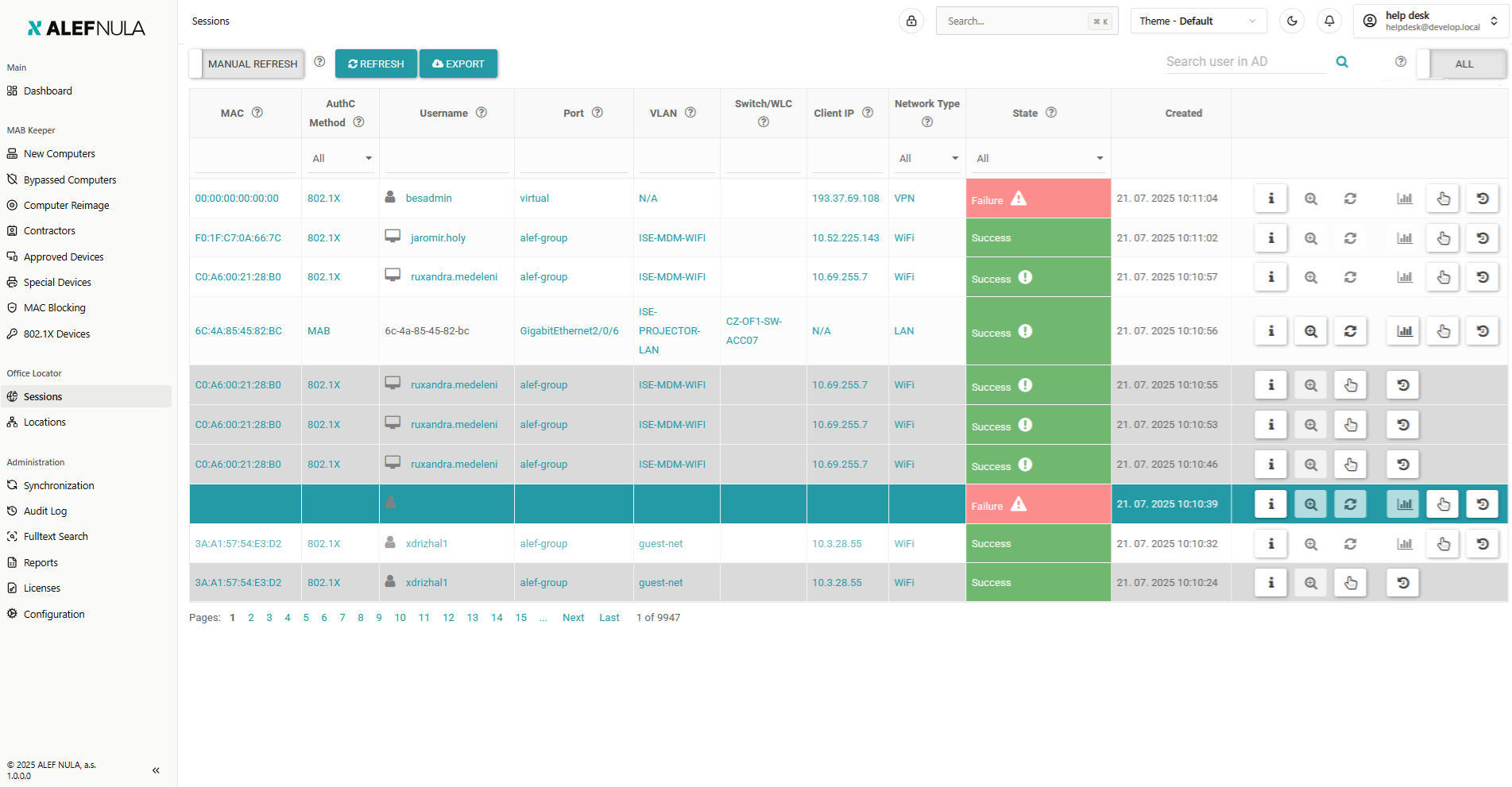Open Audit Log in the sidebar
This screenshot has height=787, width=1512.
click(x=45, y=511)
